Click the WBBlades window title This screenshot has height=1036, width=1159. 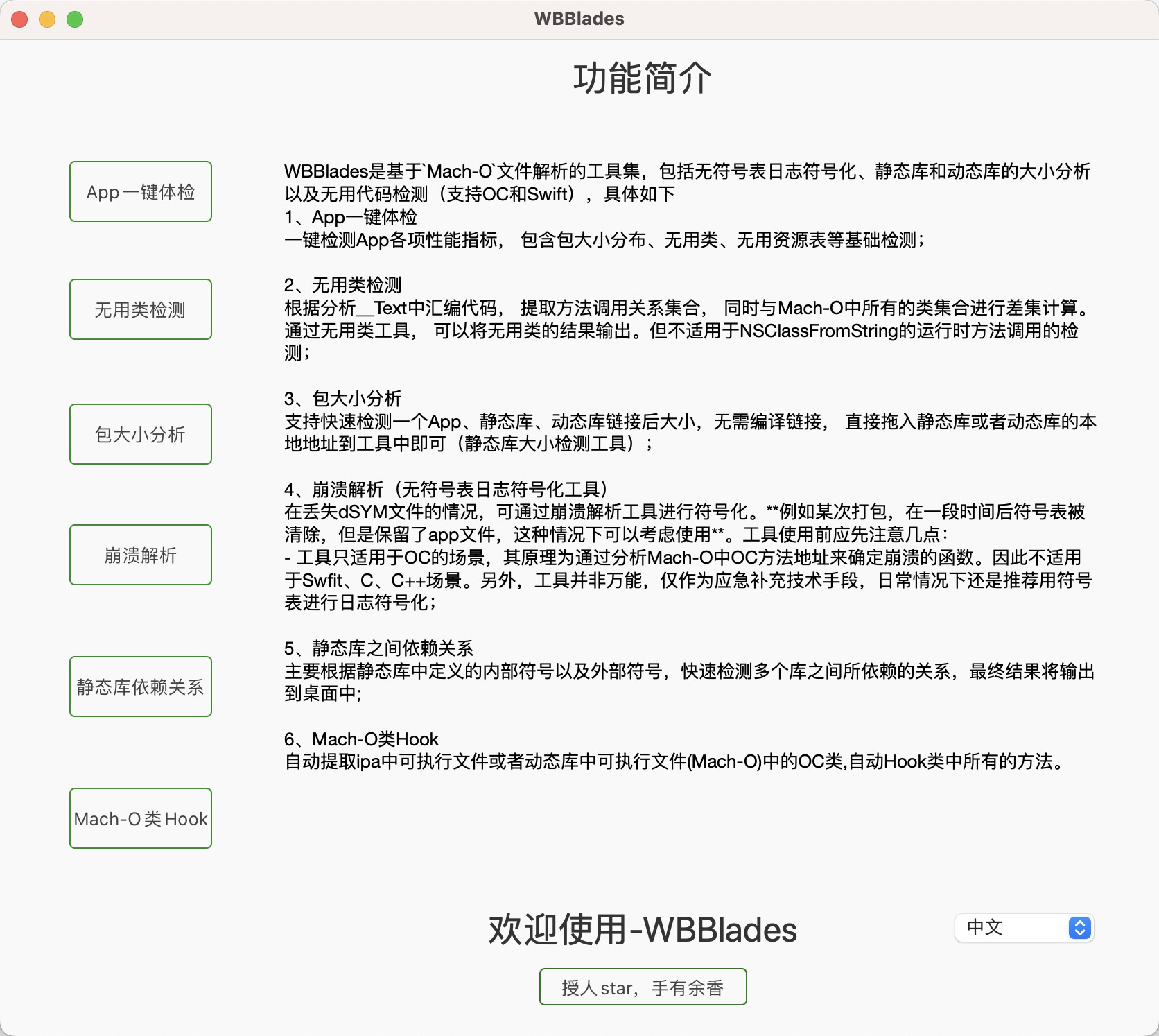pyautogui.click(x=579, y=19)
